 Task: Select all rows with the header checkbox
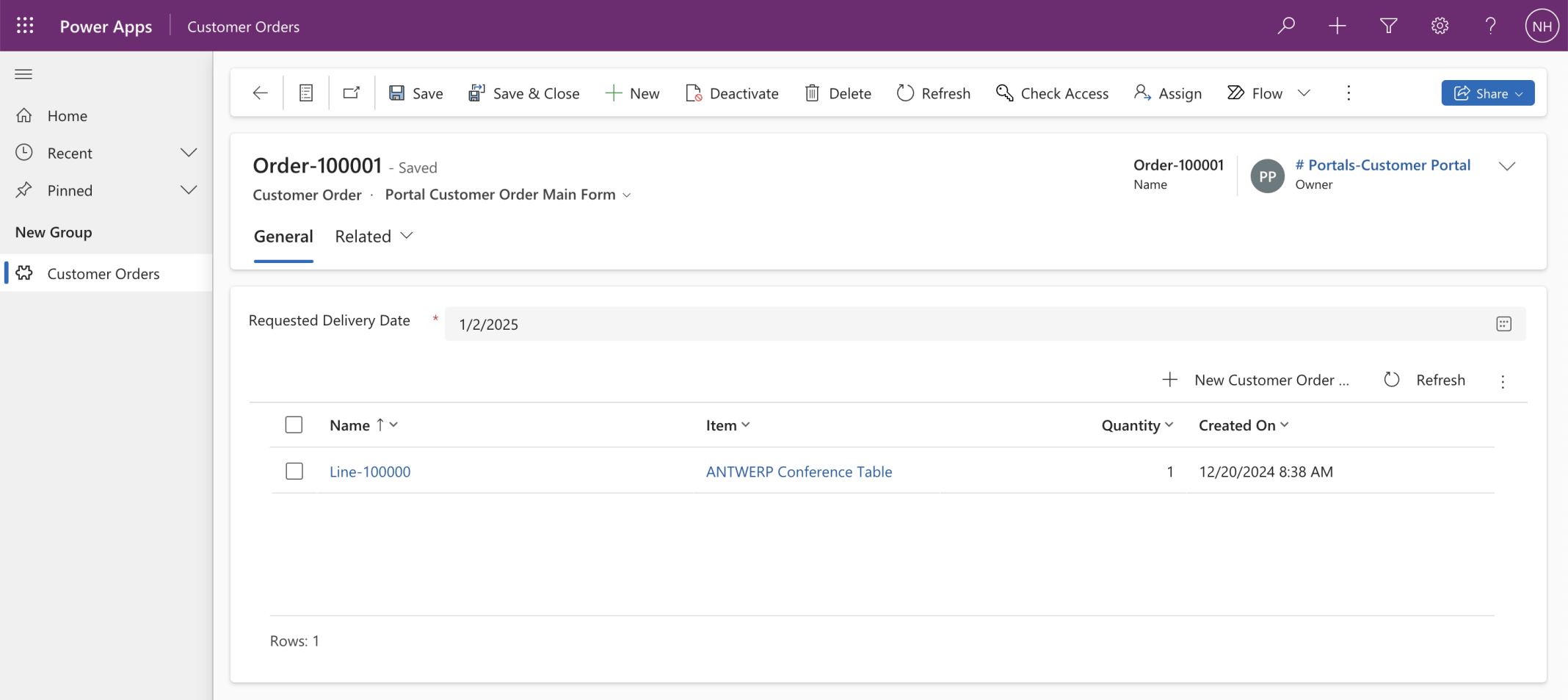click(x=294, y=425)
